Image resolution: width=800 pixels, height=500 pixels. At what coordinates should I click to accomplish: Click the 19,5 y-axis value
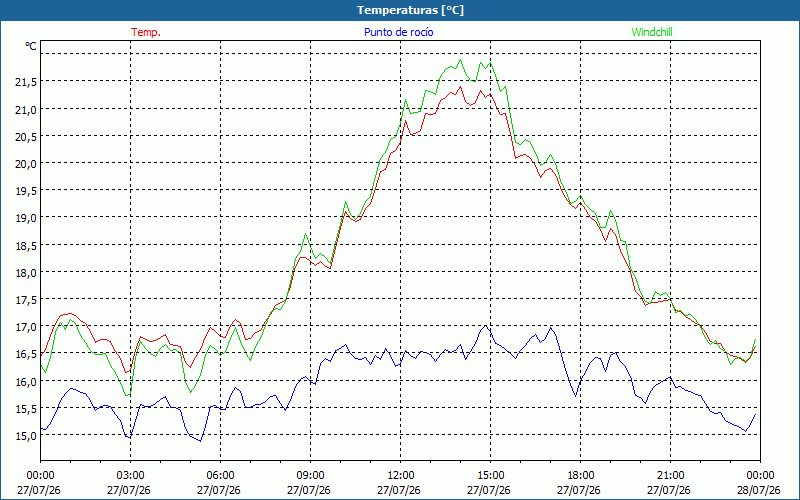pyautogui.click(x=26, y=190)
